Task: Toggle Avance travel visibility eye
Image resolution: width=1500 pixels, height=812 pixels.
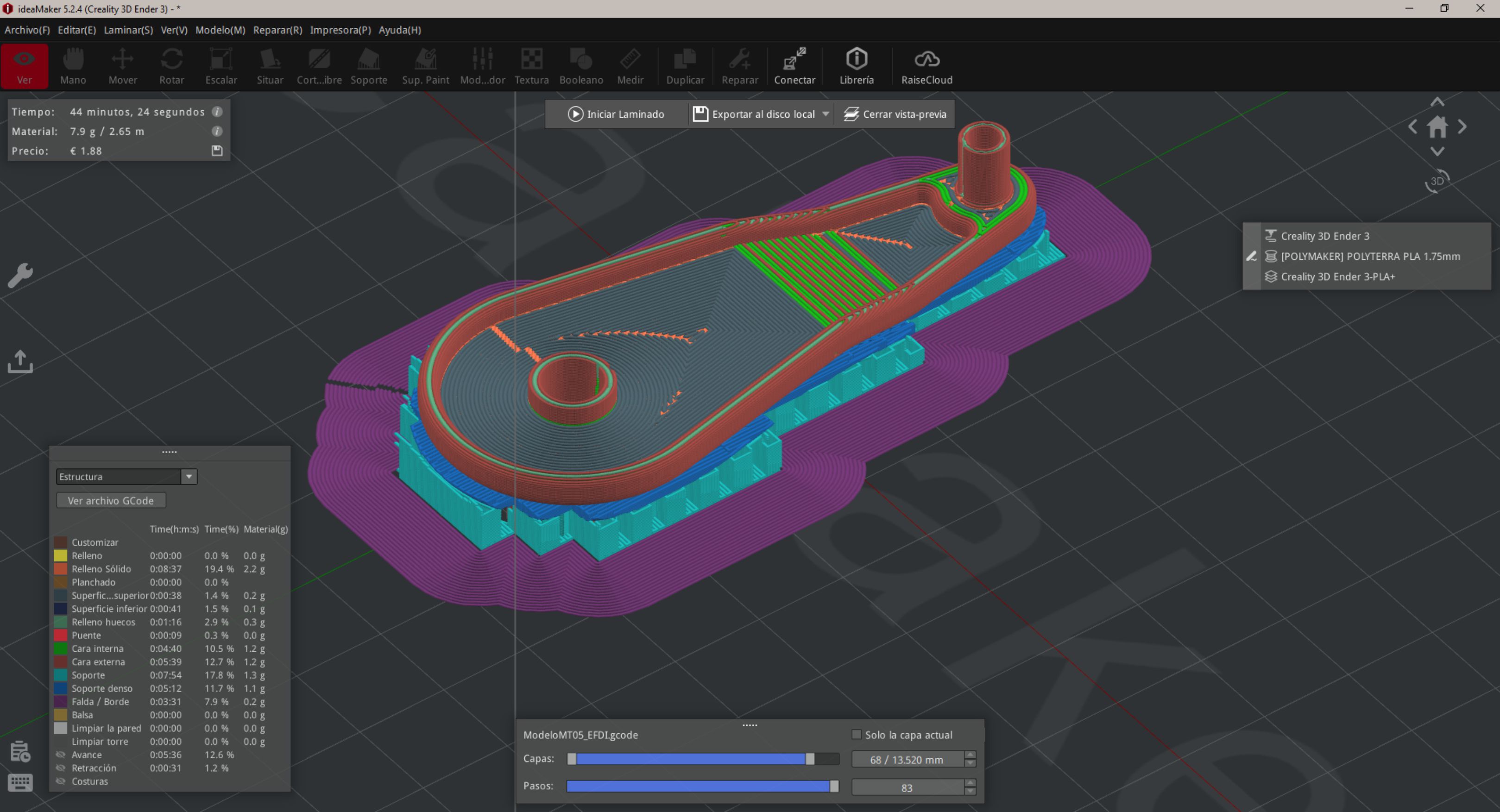Action: [x=60, y=755]
